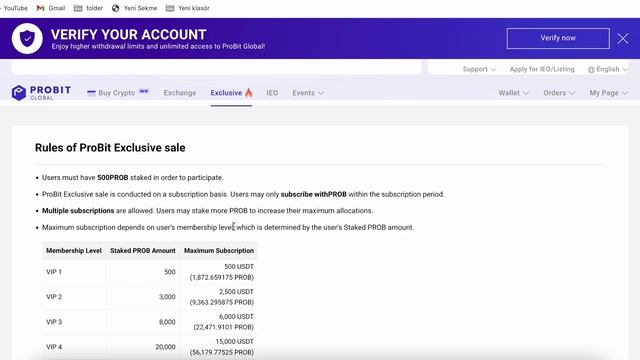Open the YouTube bookmark

point(15,8)
